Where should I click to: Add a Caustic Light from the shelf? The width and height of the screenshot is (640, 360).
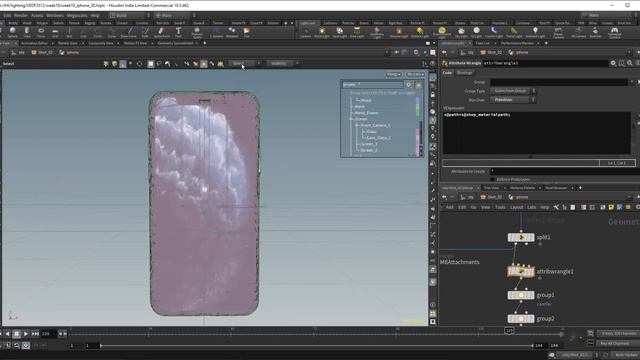click(494, 32)
